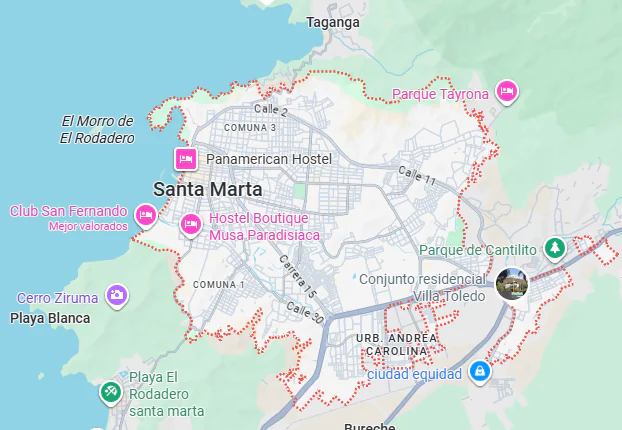The width and height of the screenshot is (622, 430).
Task: Click the Panamerican Hostel name text
Action: tap(269, 159)
